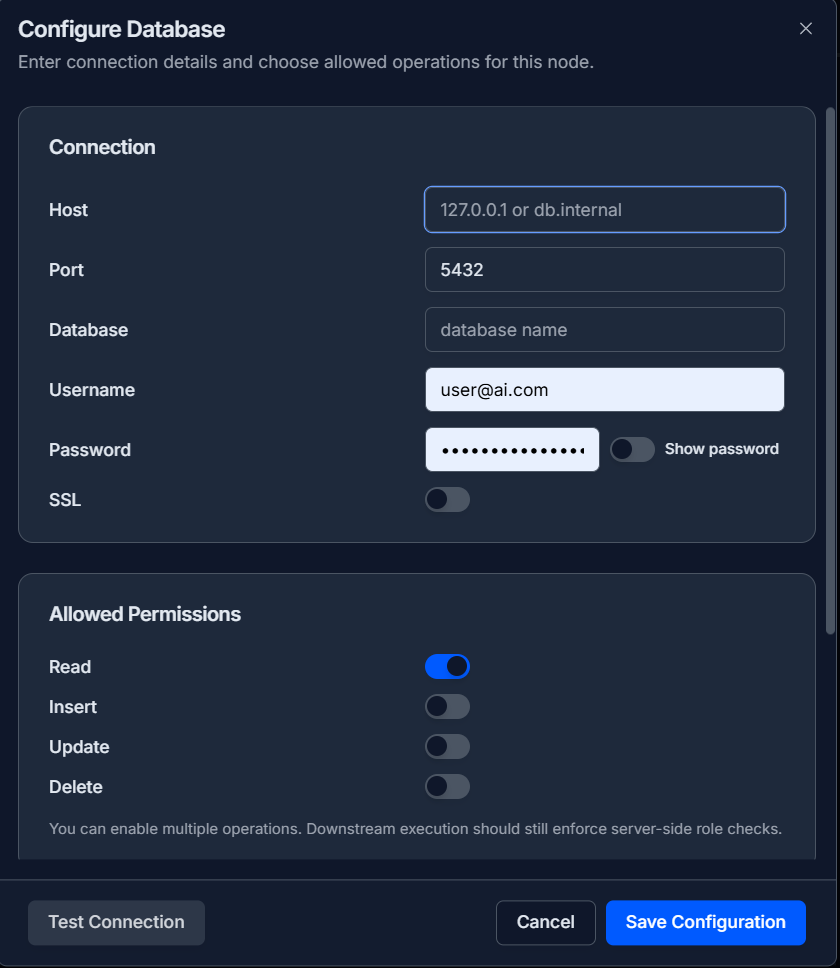
Task: Click the server-side role checks note
Action: tap(415, 828)
